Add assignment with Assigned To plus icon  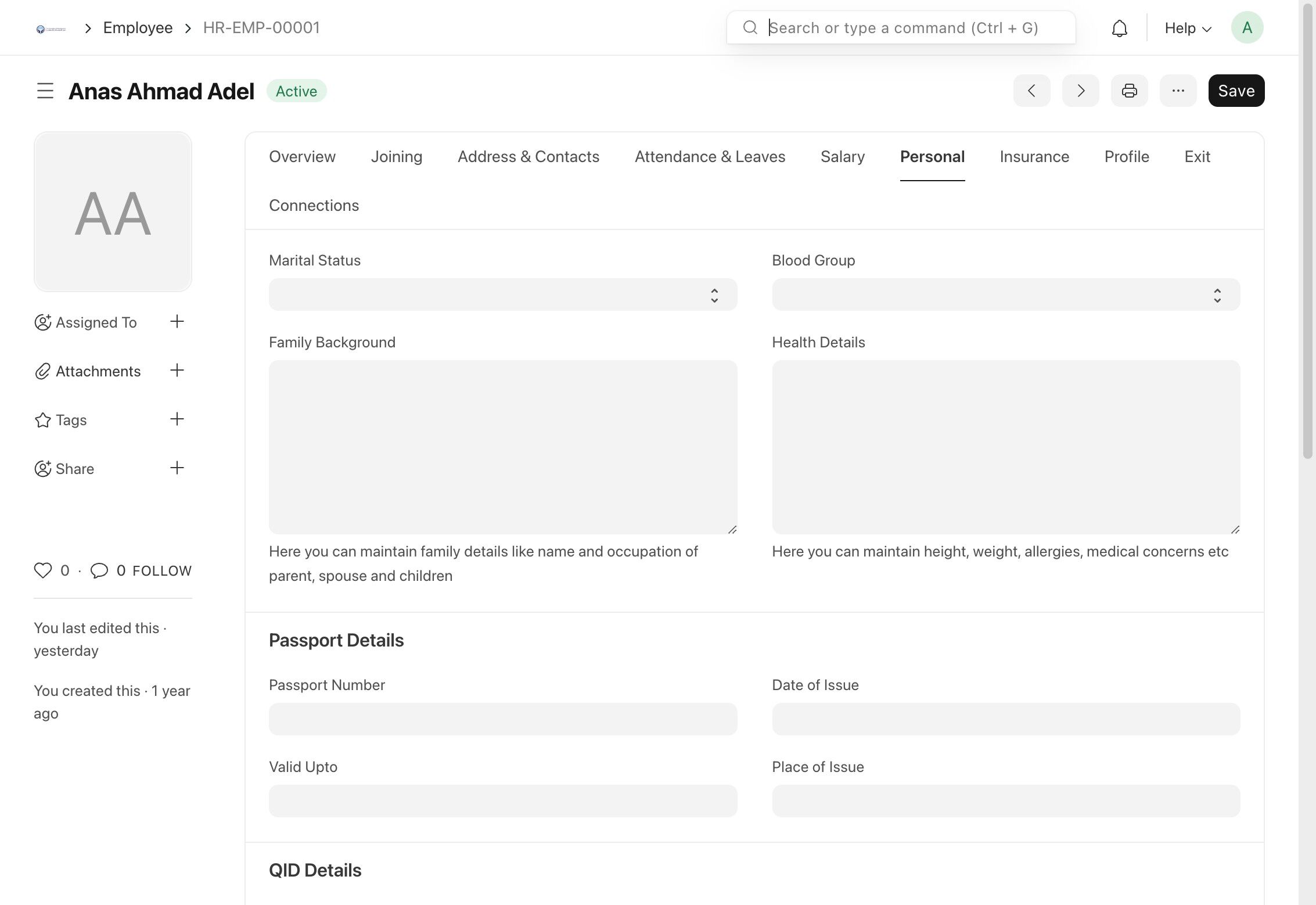177,322
